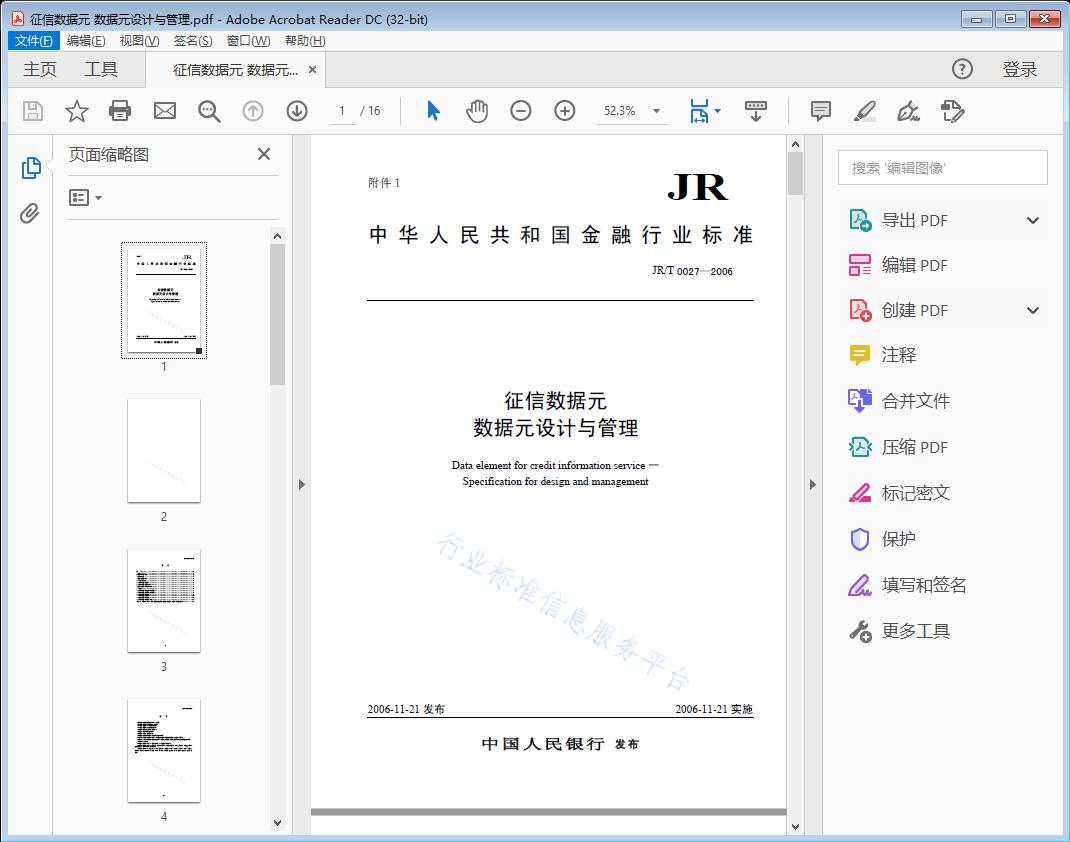Select the text highlighter tool
This screenshot has width=1070, height=842.
coord(865,111)
